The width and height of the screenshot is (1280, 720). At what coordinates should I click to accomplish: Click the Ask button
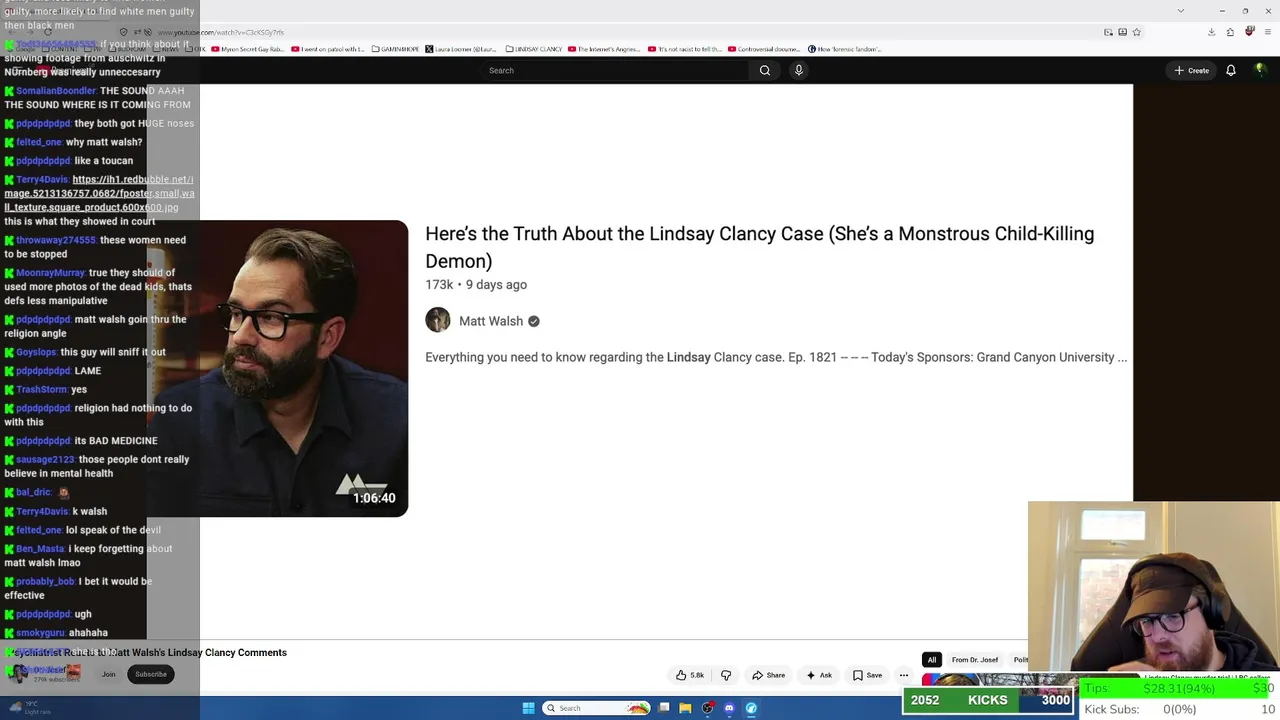click(819, 675)
